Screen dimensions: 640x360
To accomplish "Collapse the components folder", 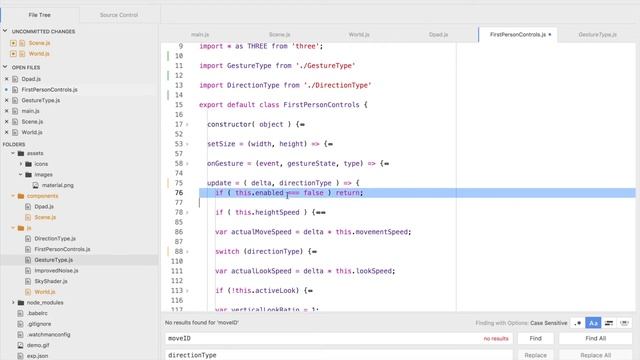I will click(x=13, y=196).
